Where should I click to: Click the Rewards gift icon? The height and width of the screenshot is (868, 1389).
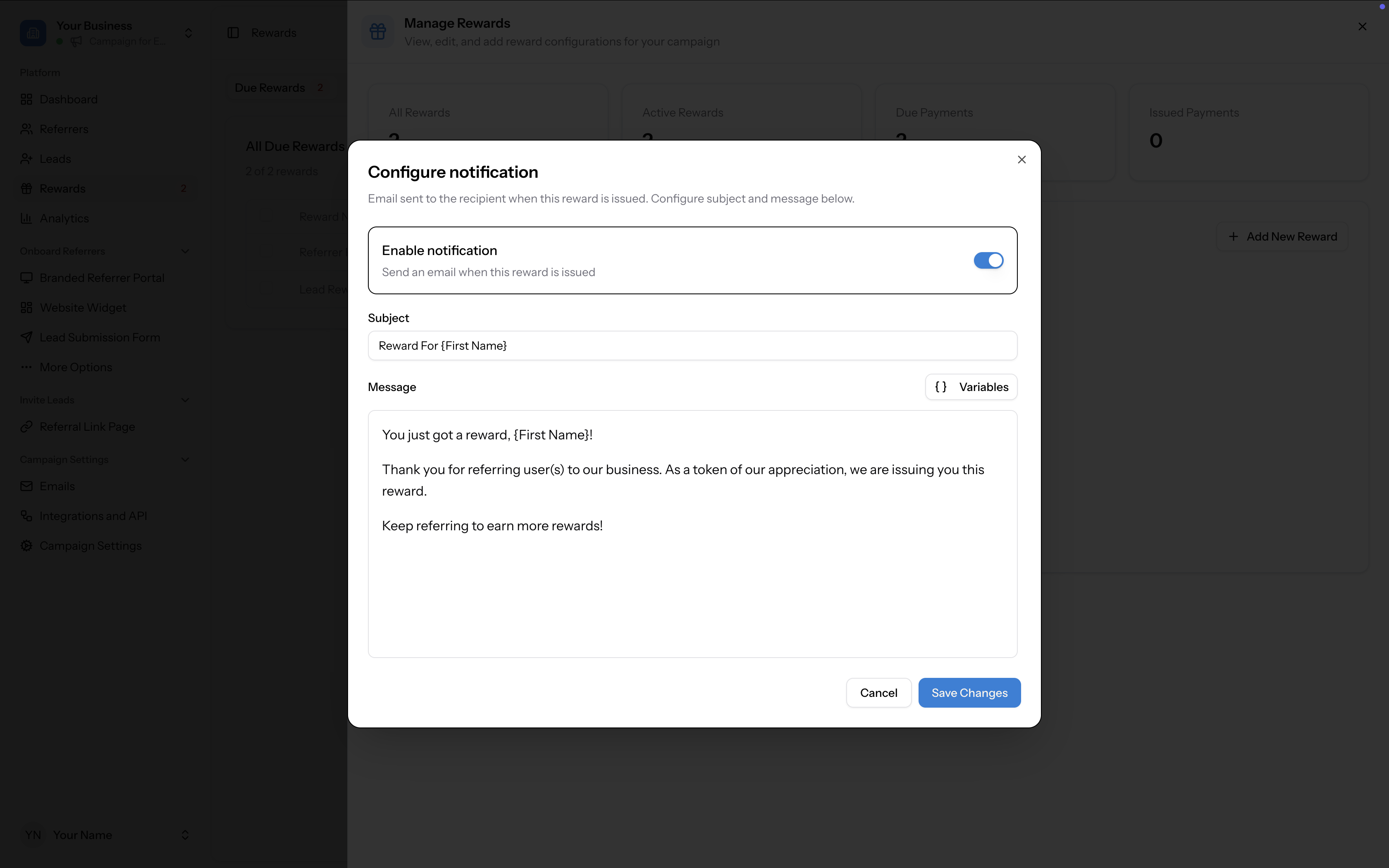pyautogui.click(x=26, y=188)
